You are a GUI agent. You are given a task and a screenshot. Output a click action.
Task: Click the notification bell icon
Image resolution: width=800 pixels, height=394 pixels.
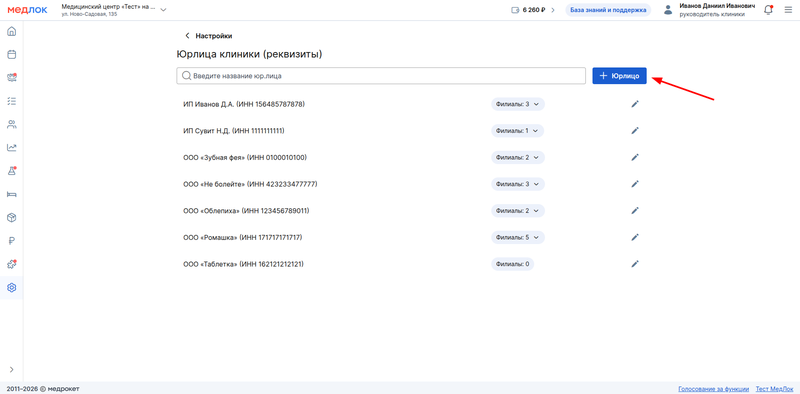[x=768, y=10]
